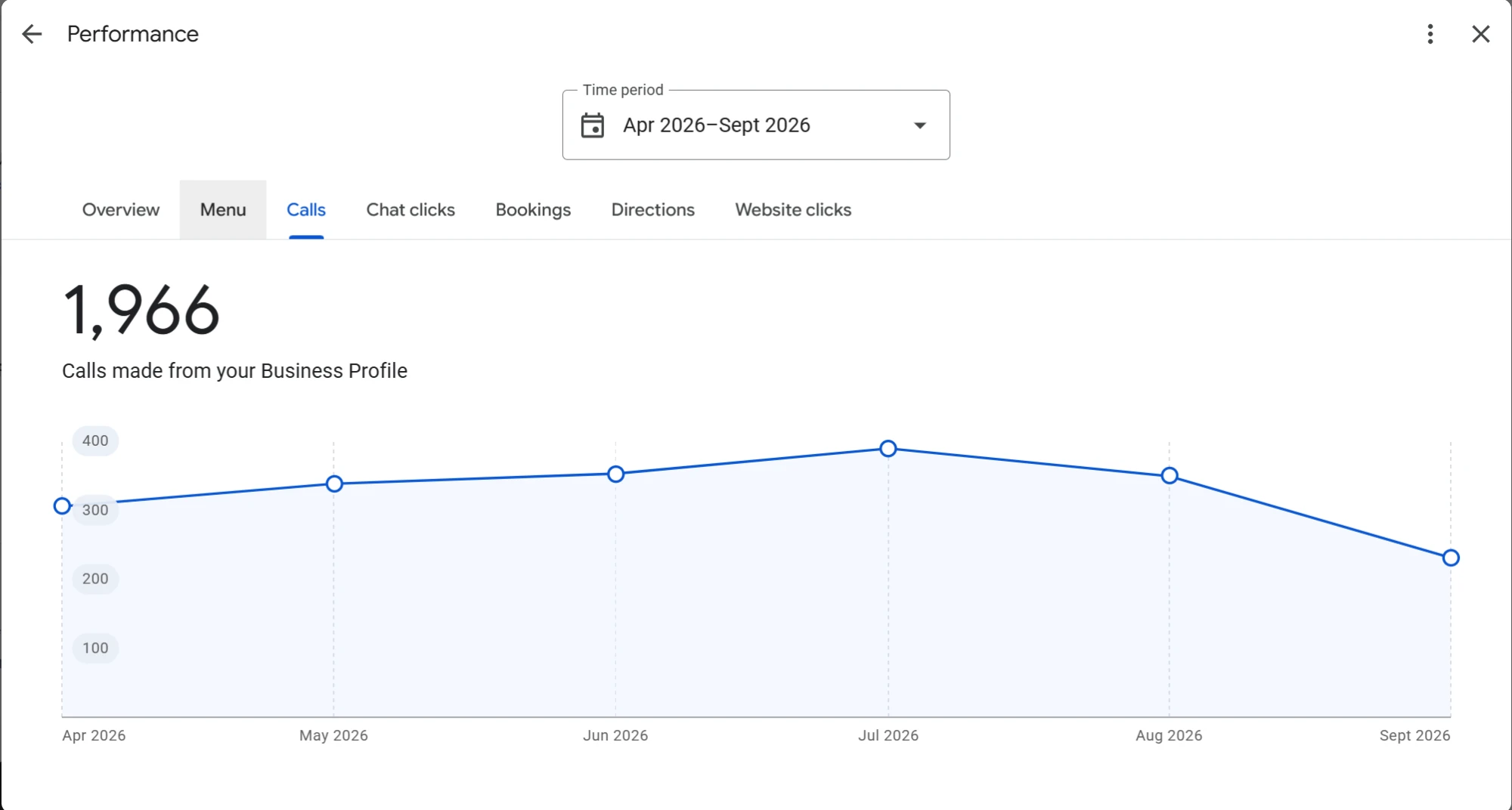Open the three-dot more options menu
Image resolution: width=1512 pixels, height=810 pixels.
(x=1430, y=34)
